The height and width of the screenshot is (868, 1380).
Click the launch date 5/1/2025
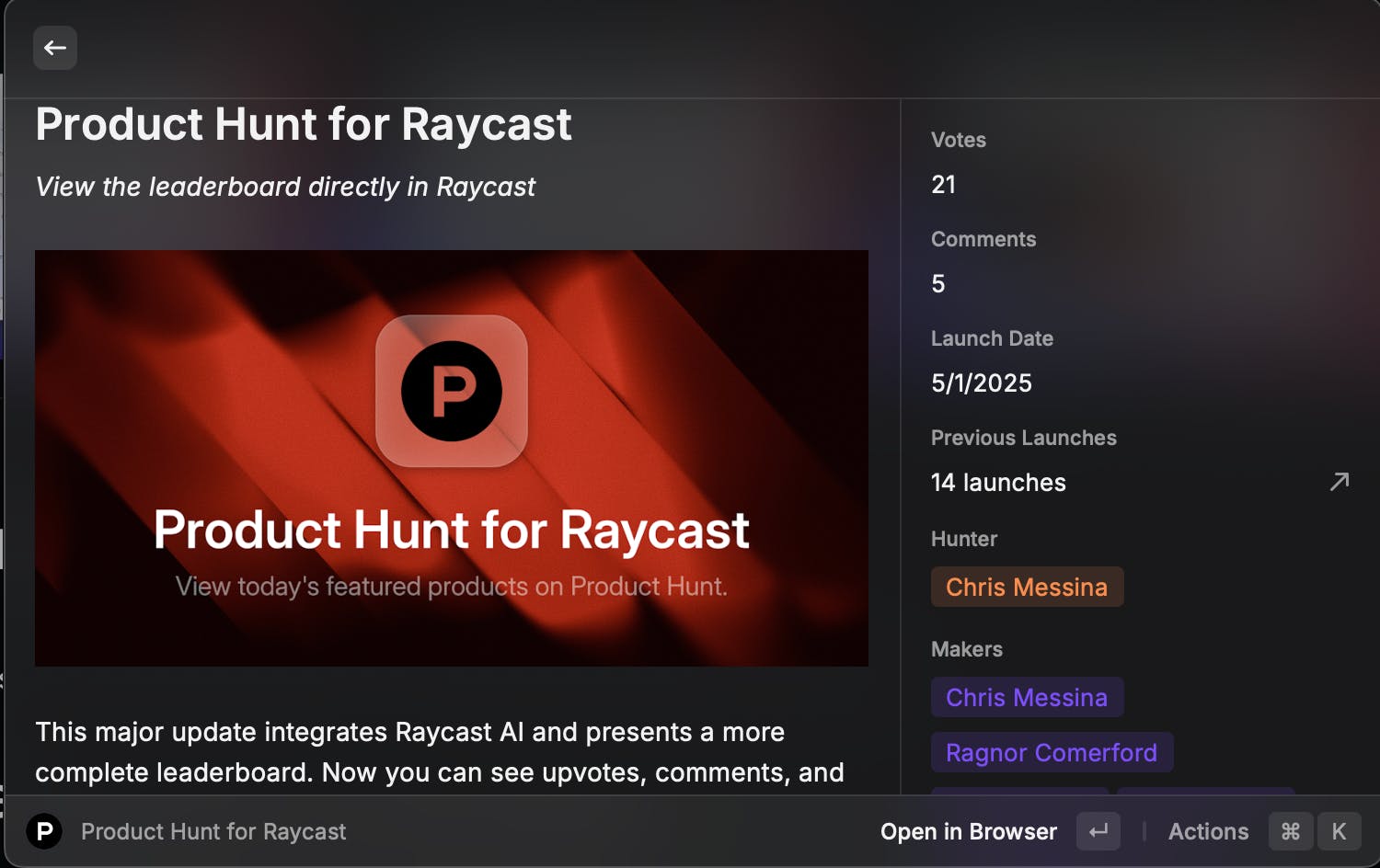pyautogui.click(x=982, y=383)
